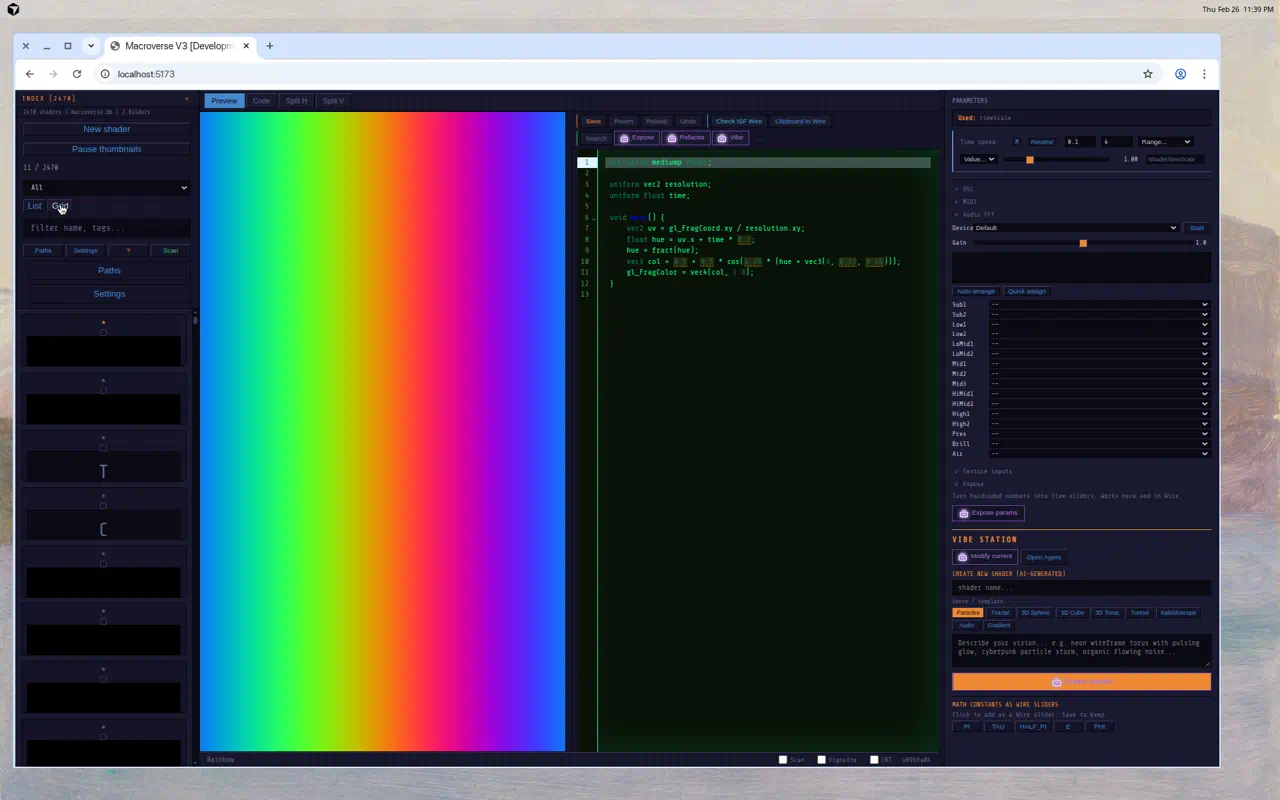Click the R reset button next to Time speed
The height and width of the screenshot is (800, 1280).
[x=1017, y=142]
